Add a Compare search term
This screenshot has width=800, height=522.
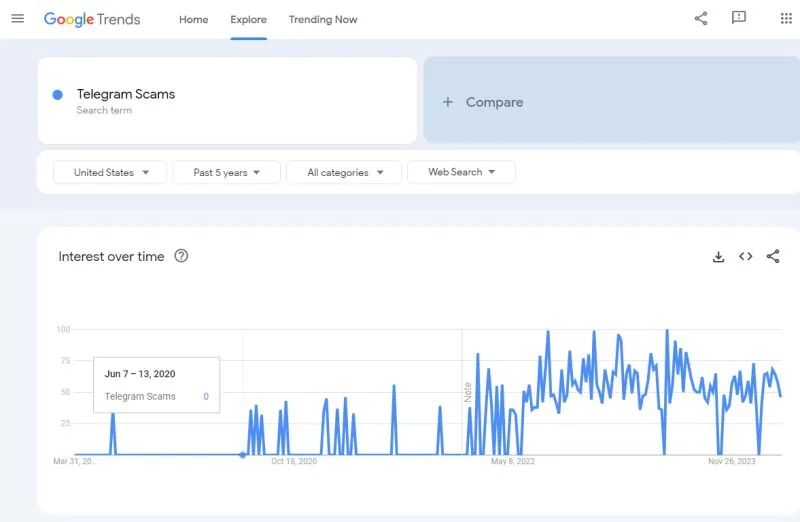[x=612, y=100]
